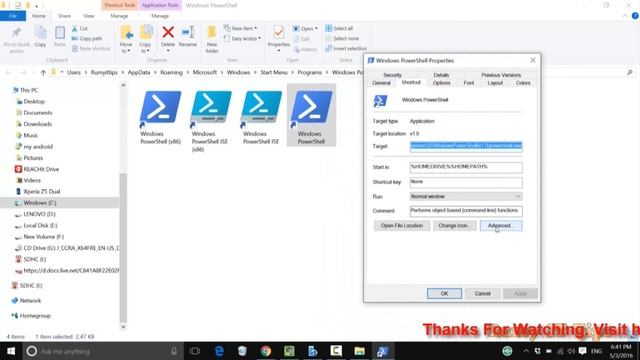
Task: Select Desktop in navigation pane
Action: 34,101
